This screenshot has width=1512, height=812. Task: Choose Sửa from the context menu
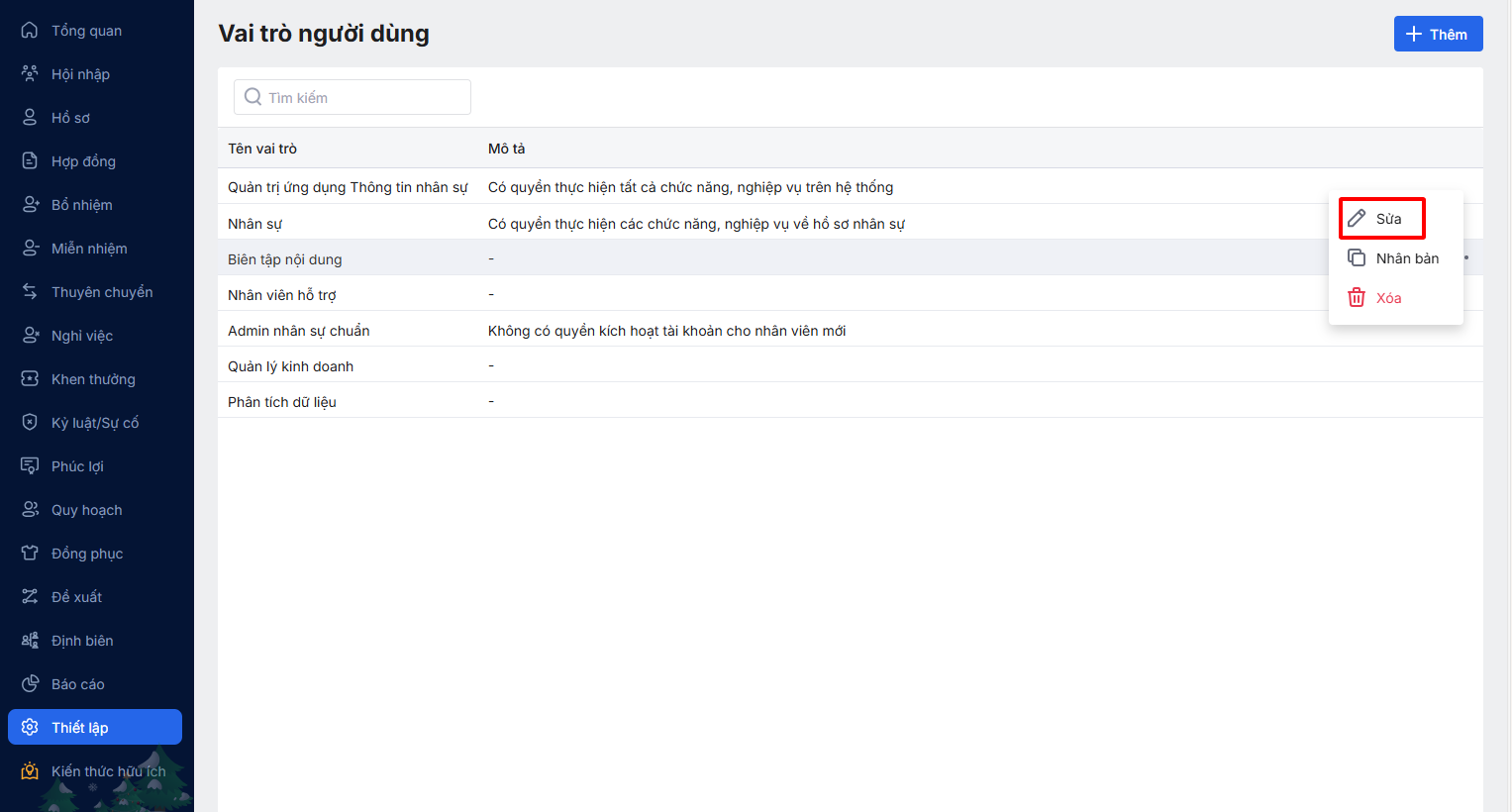click(x=1388, y=219)
